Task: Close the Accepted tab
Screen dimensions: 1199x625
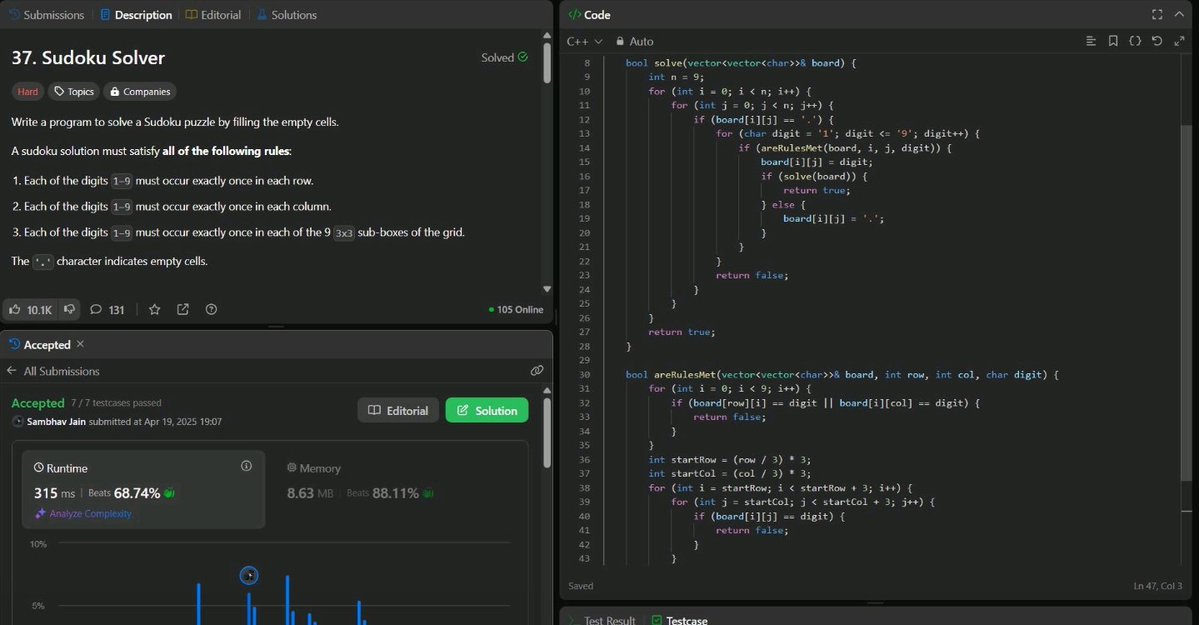Action: coord(80,344)
